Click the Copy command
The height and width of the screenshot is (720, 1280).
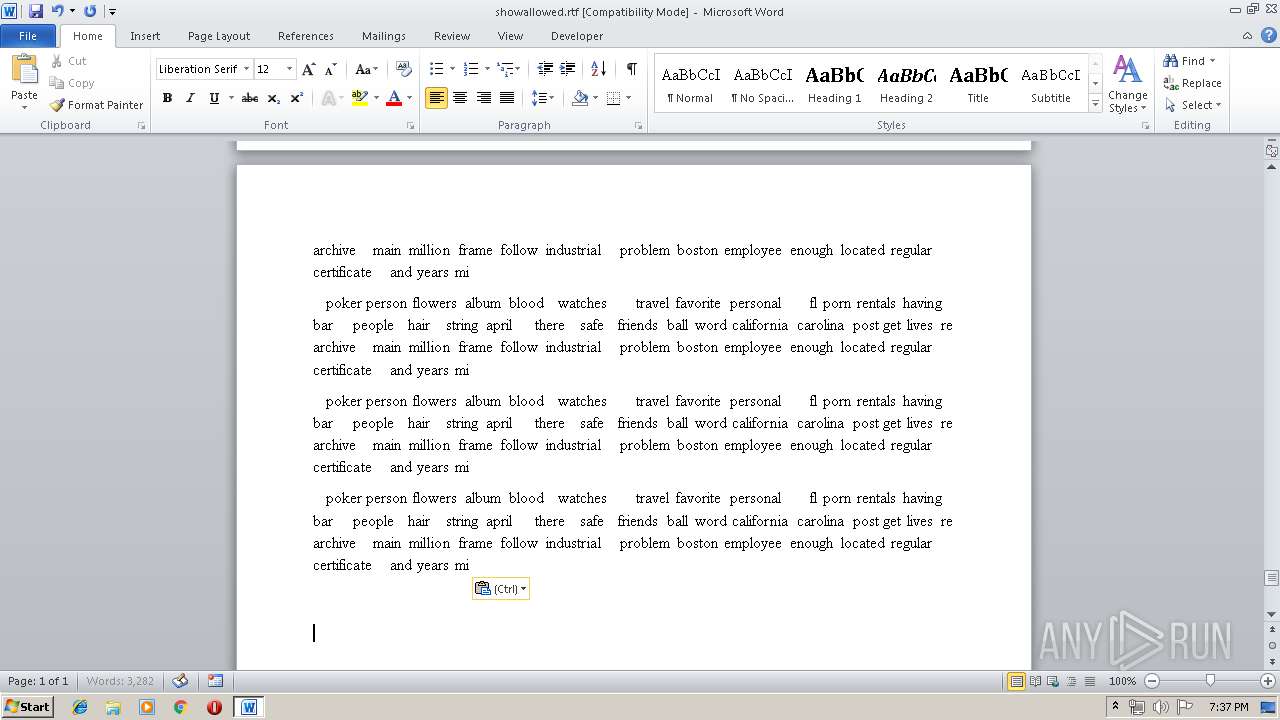click(x=72, y=83)
